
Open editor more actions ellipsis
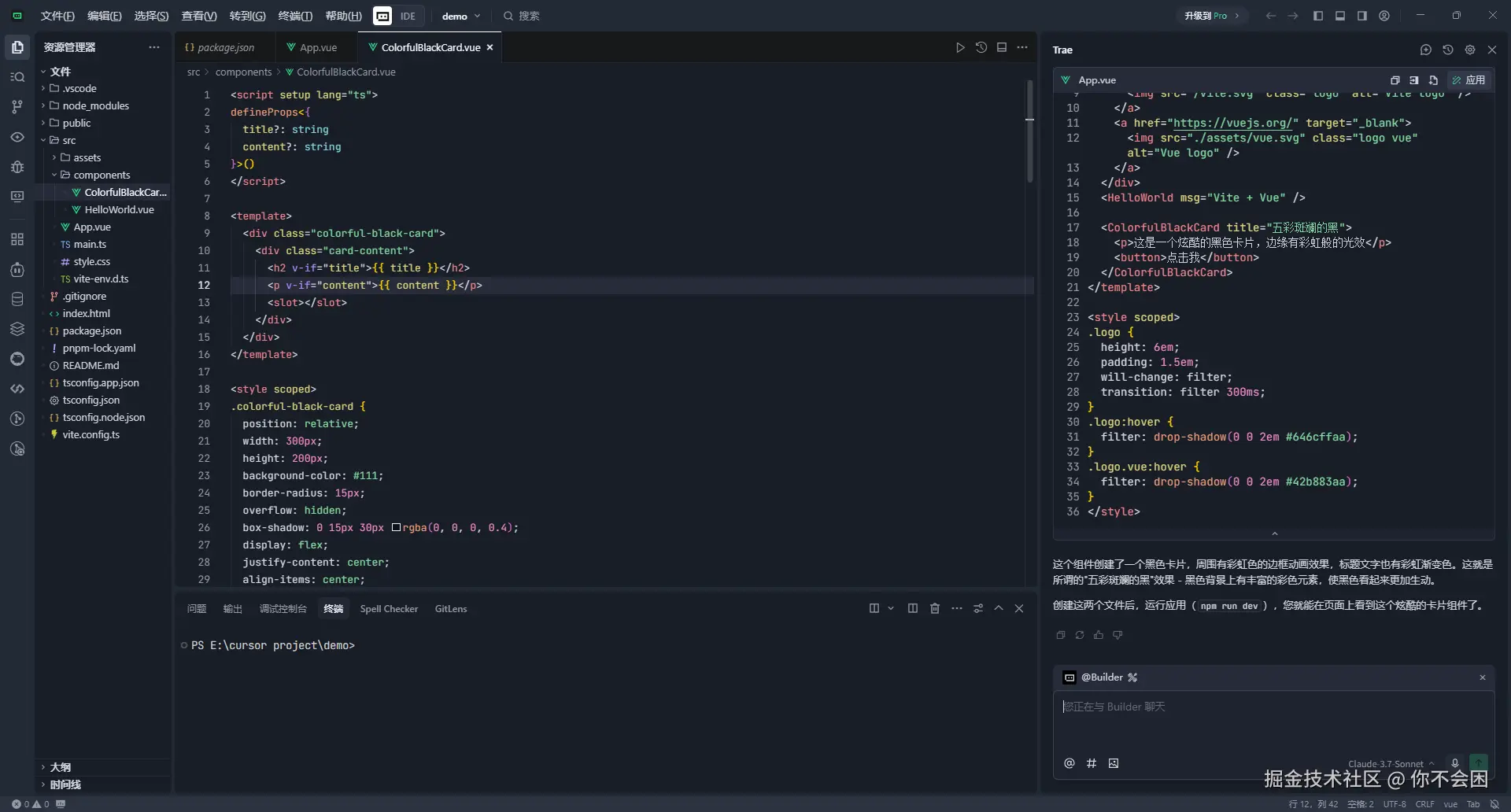coord(1022,47)
